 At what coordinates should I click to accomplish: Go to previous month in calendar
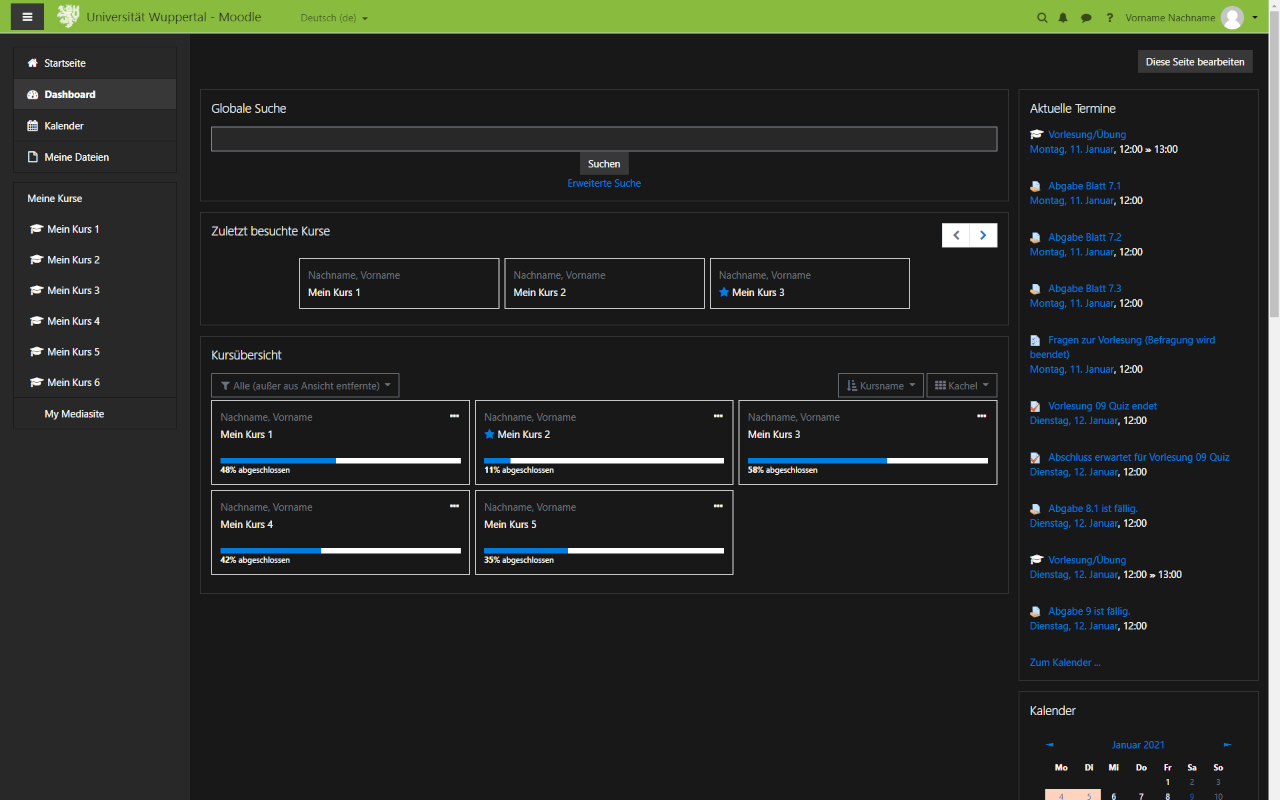click(1049, 745)
